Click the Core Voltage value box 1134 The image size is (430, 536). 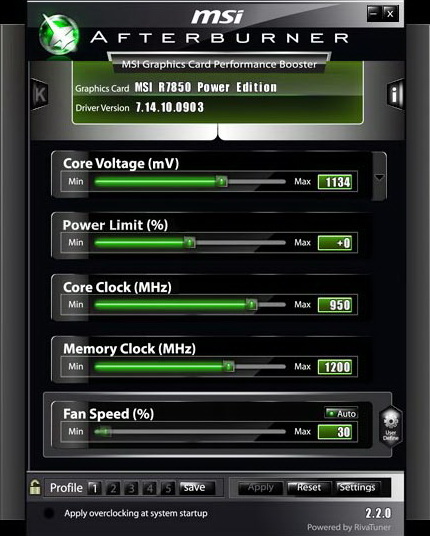[335, 182]
